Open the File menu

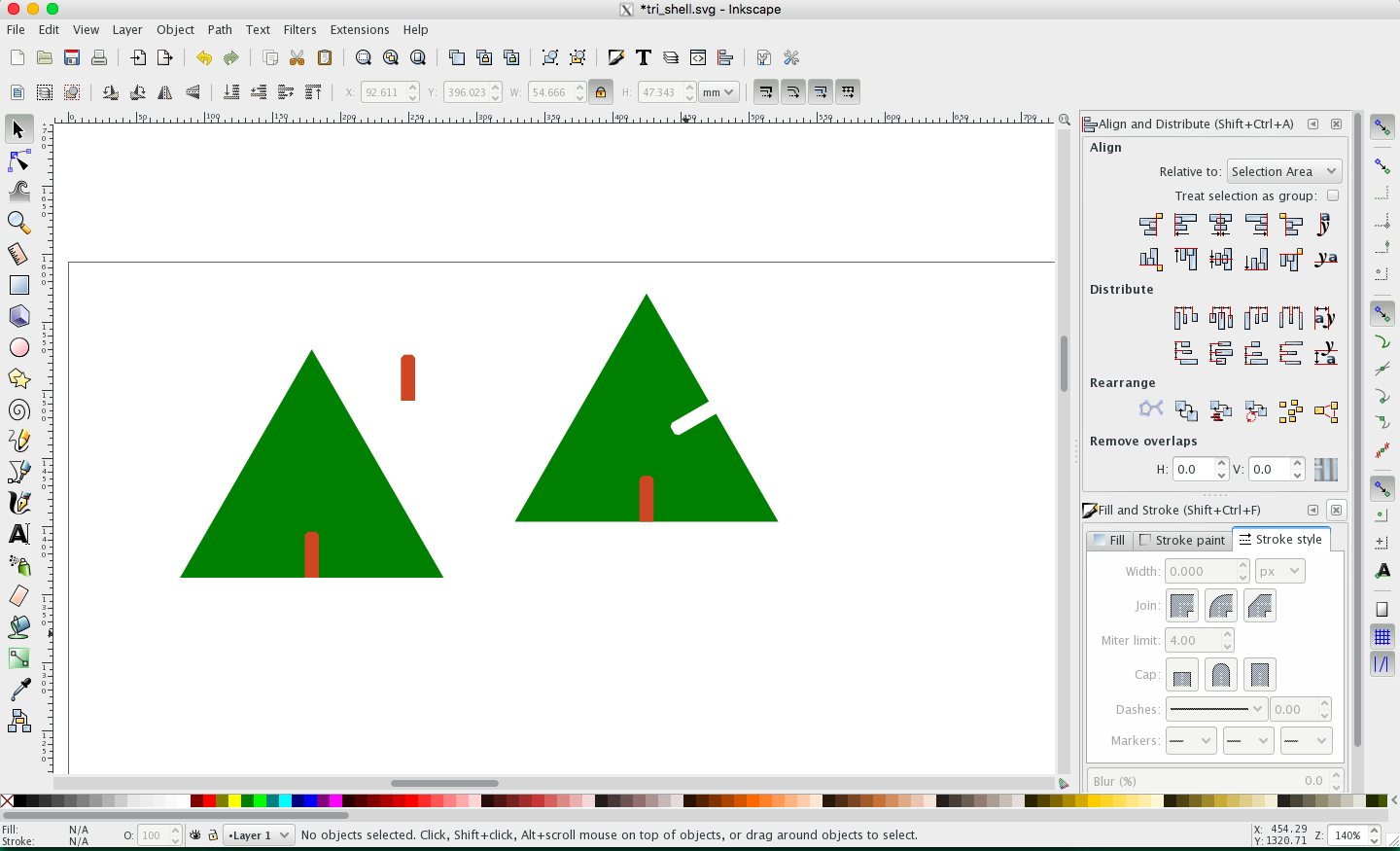coord(16,30)
